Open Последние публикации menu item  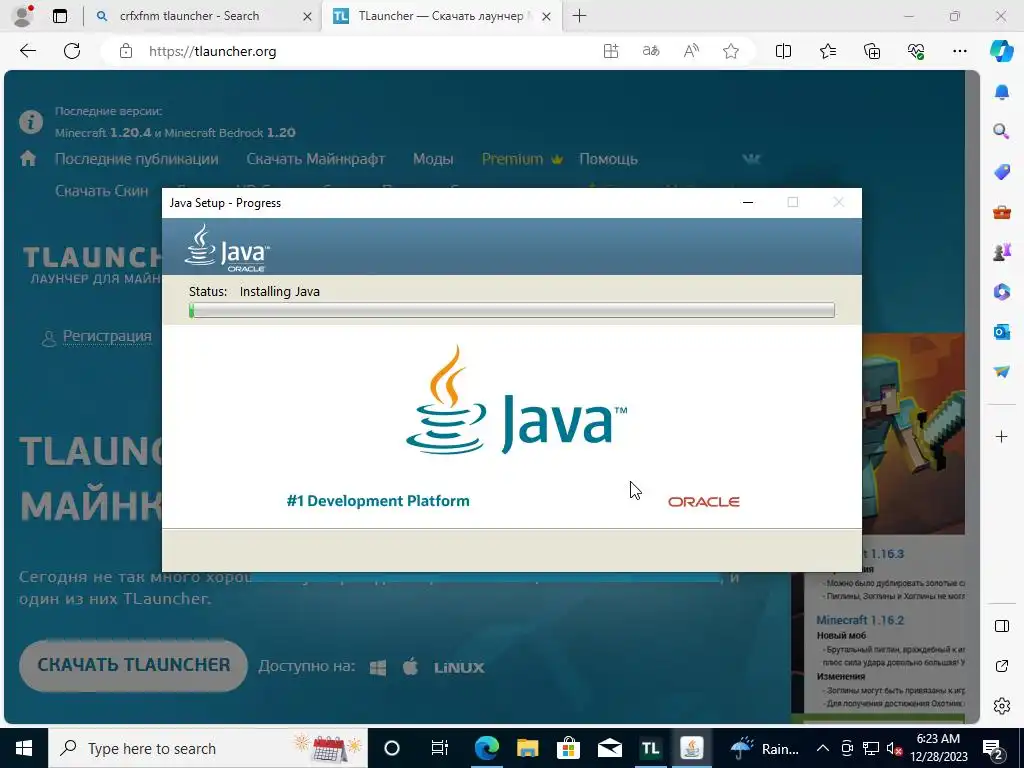(136, 159)
